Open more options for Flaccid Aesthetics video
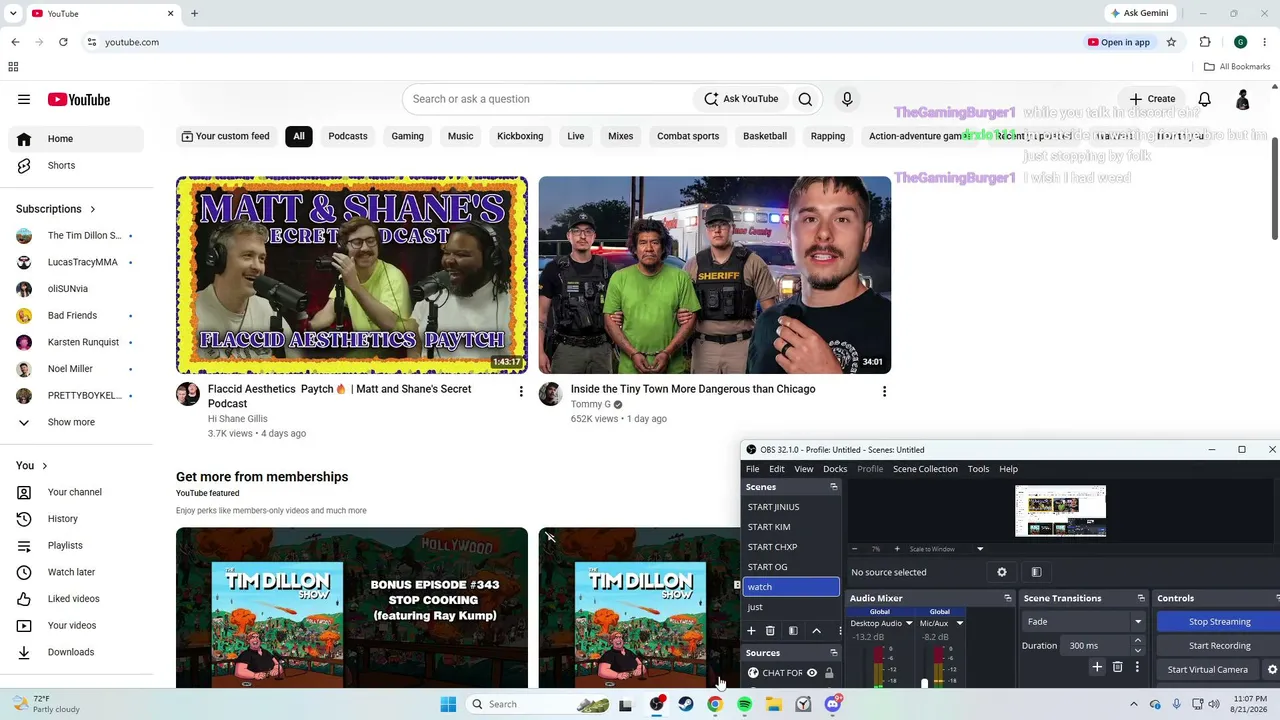The width and height of the screenshot is (1280, 720). tap(521, 391)
